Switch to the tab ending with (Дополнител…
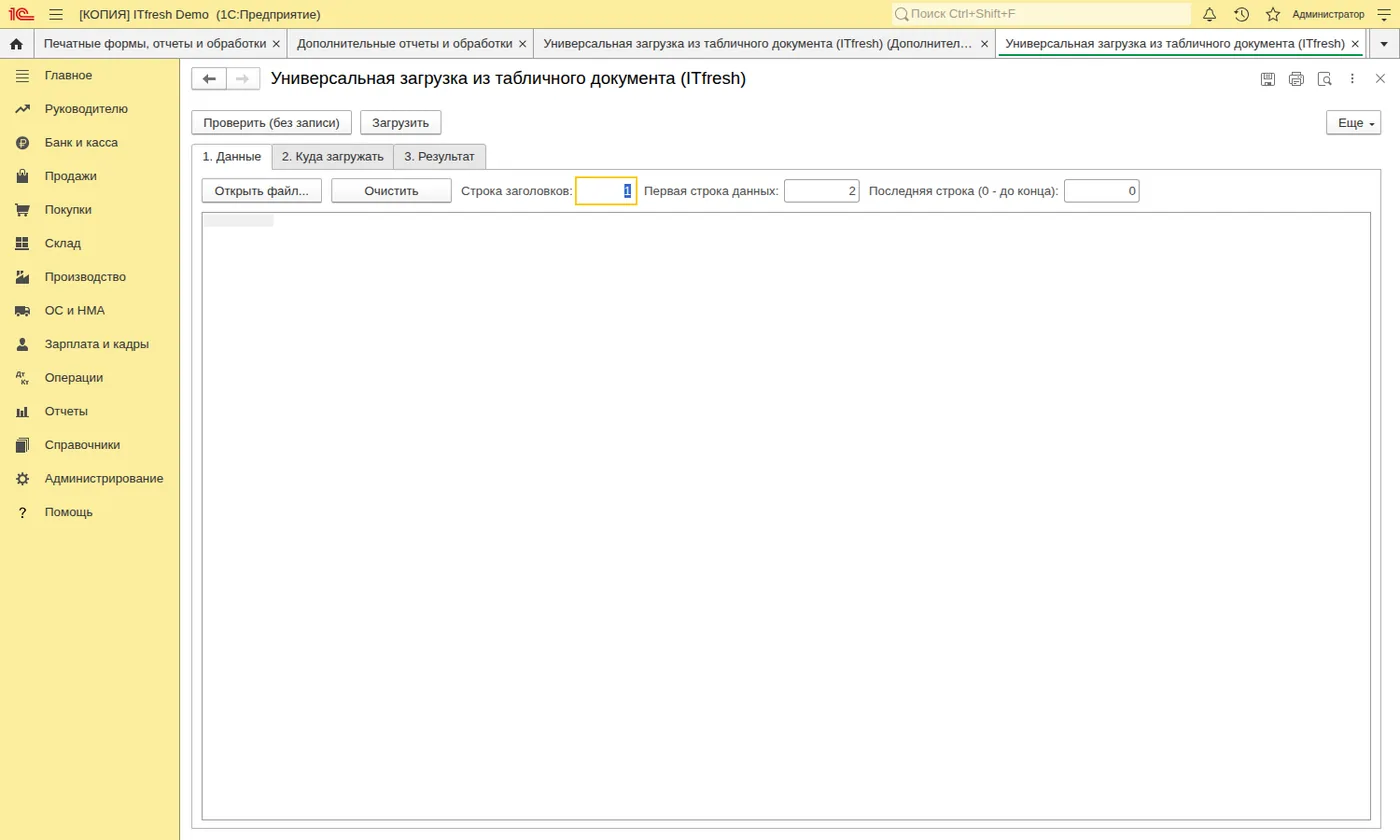Screen dimensions: 1400x840 coord(757,44)
